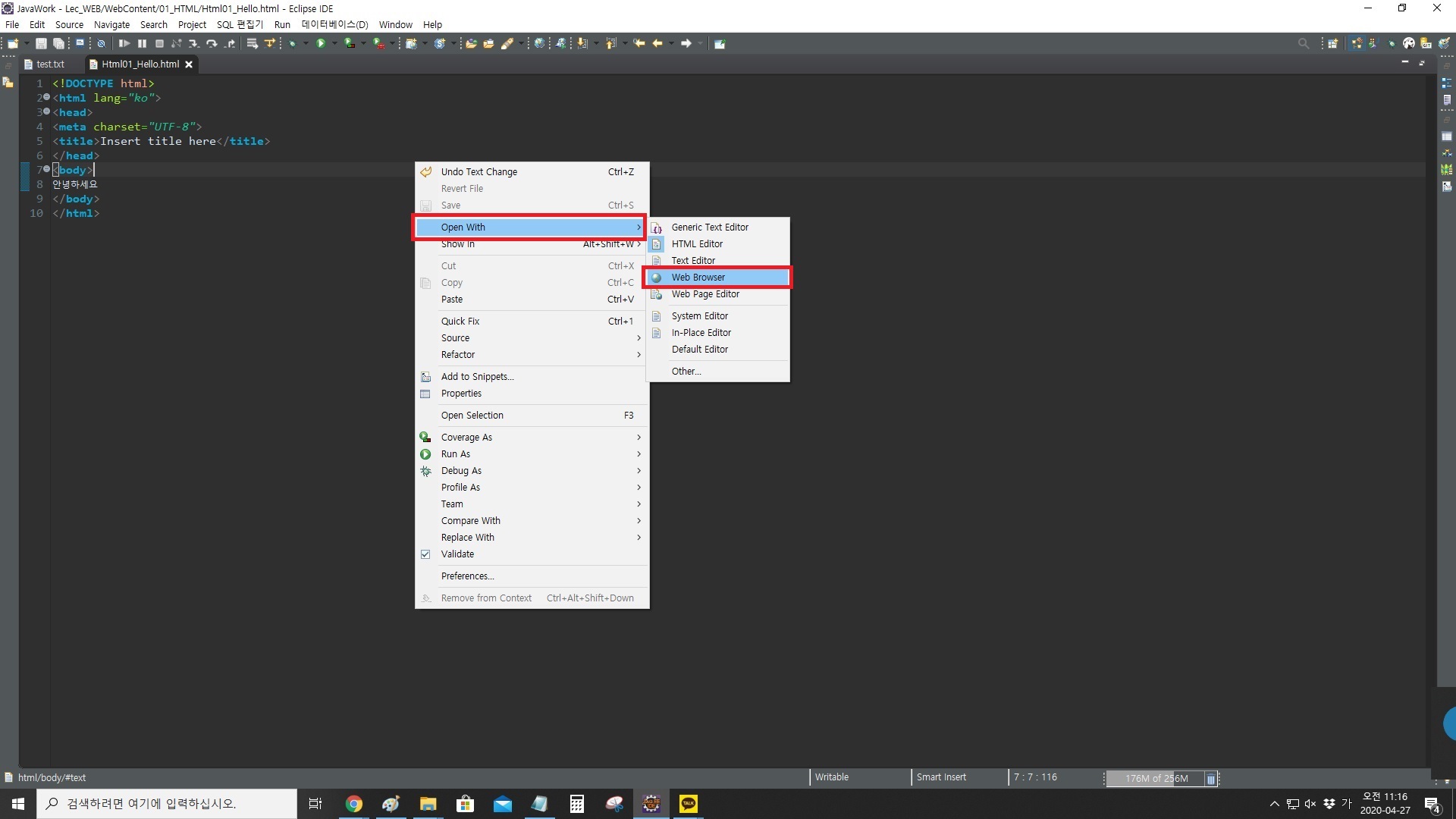This screenshot has width=1456, height=819.
Task: Click the Debug bug toolbar icon
Action: (292, 44)
